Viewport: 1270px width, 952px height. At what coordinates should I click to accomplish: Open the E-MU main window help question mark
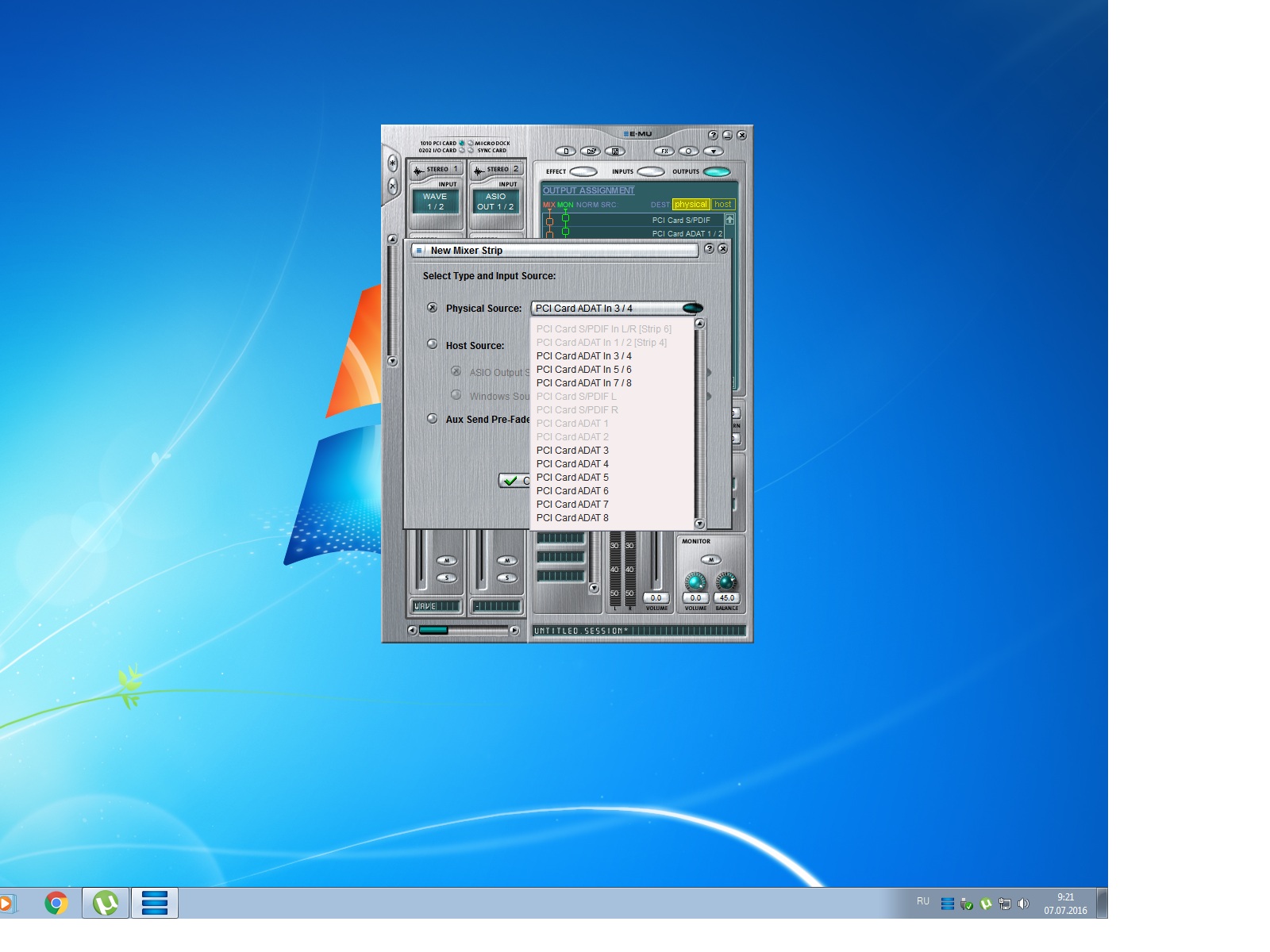pyautogui.click(x=713, y=136)
